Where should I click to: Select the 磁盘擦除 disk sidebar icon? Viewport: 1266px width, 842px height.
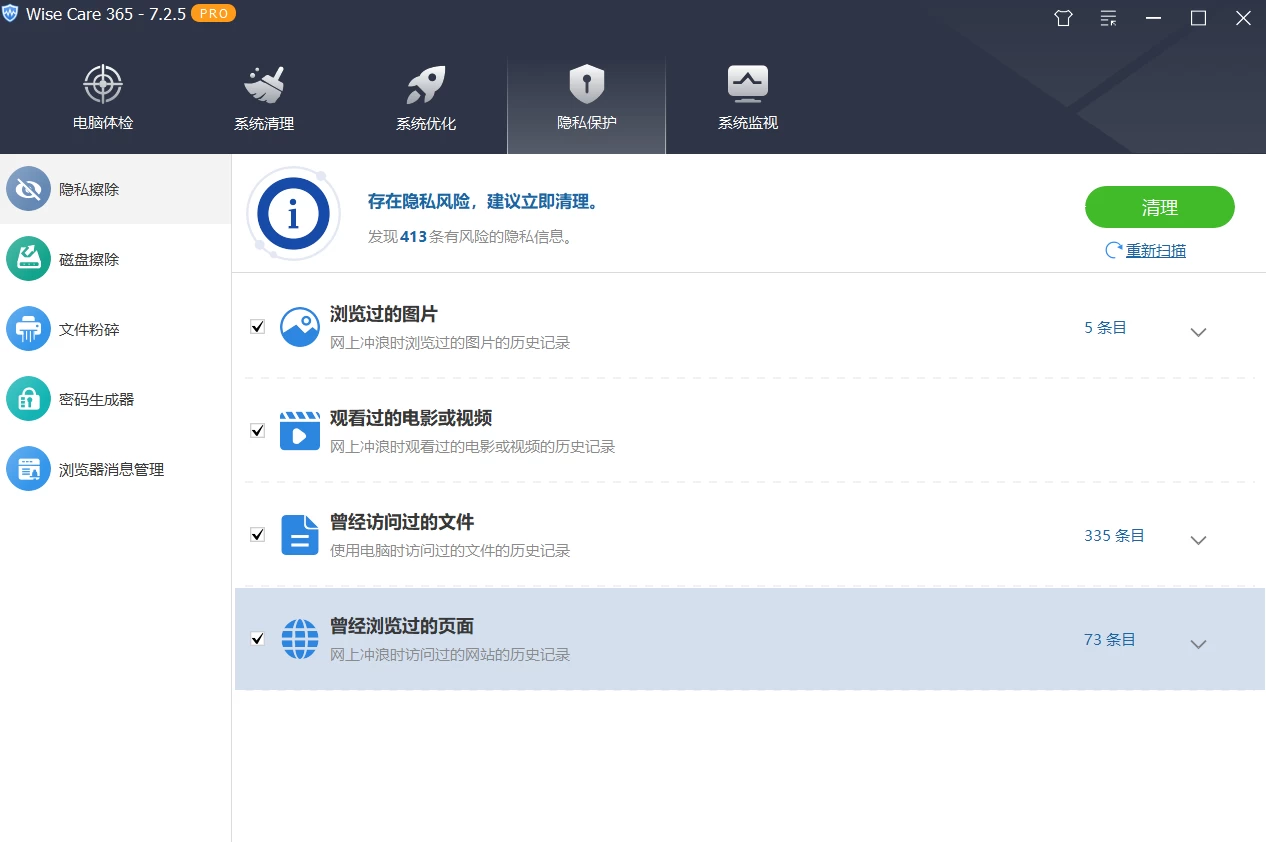pos(28,259)
